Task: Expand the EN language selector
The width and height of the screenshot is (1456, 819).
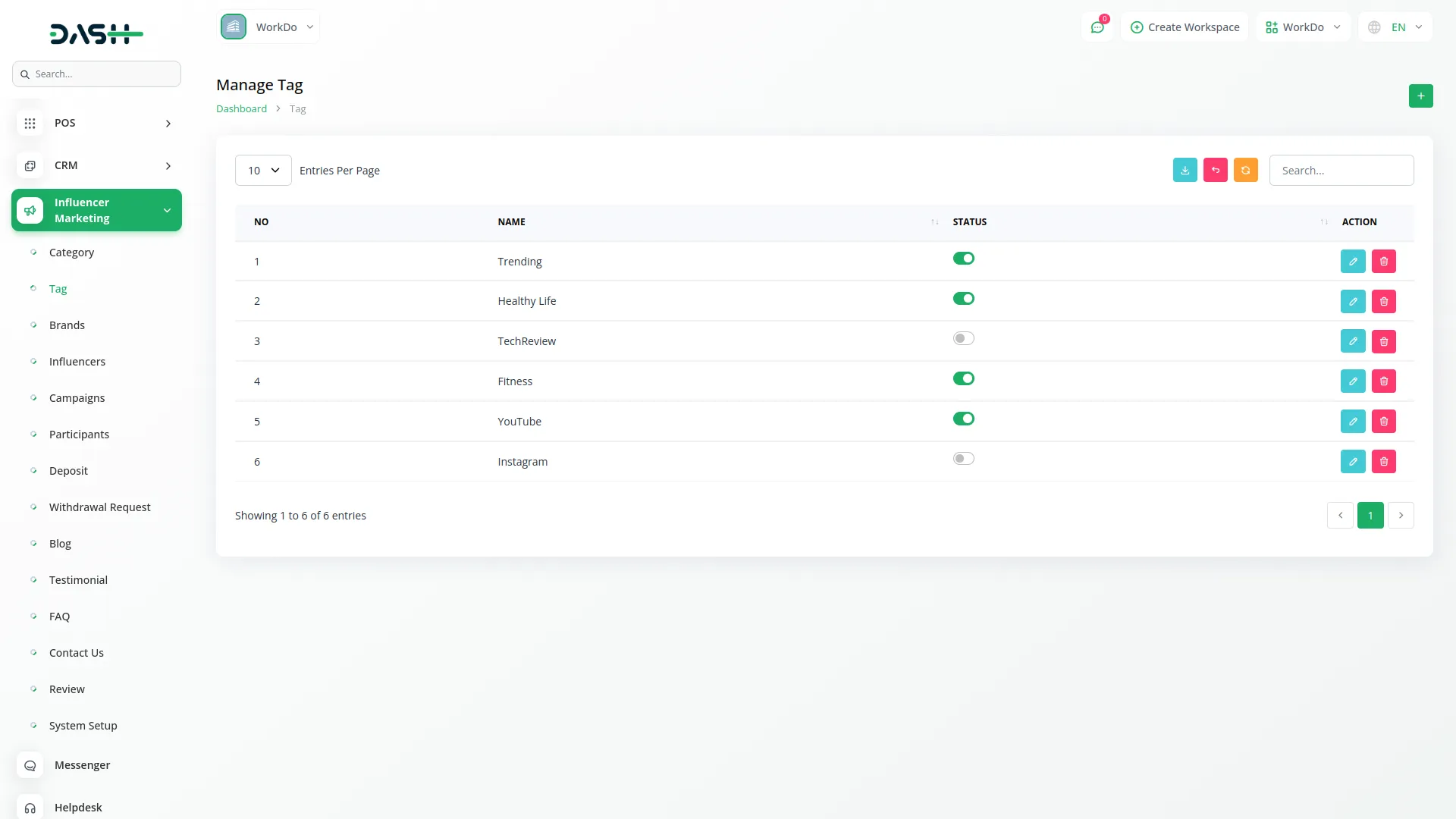Action: (x=1395, y=27)
